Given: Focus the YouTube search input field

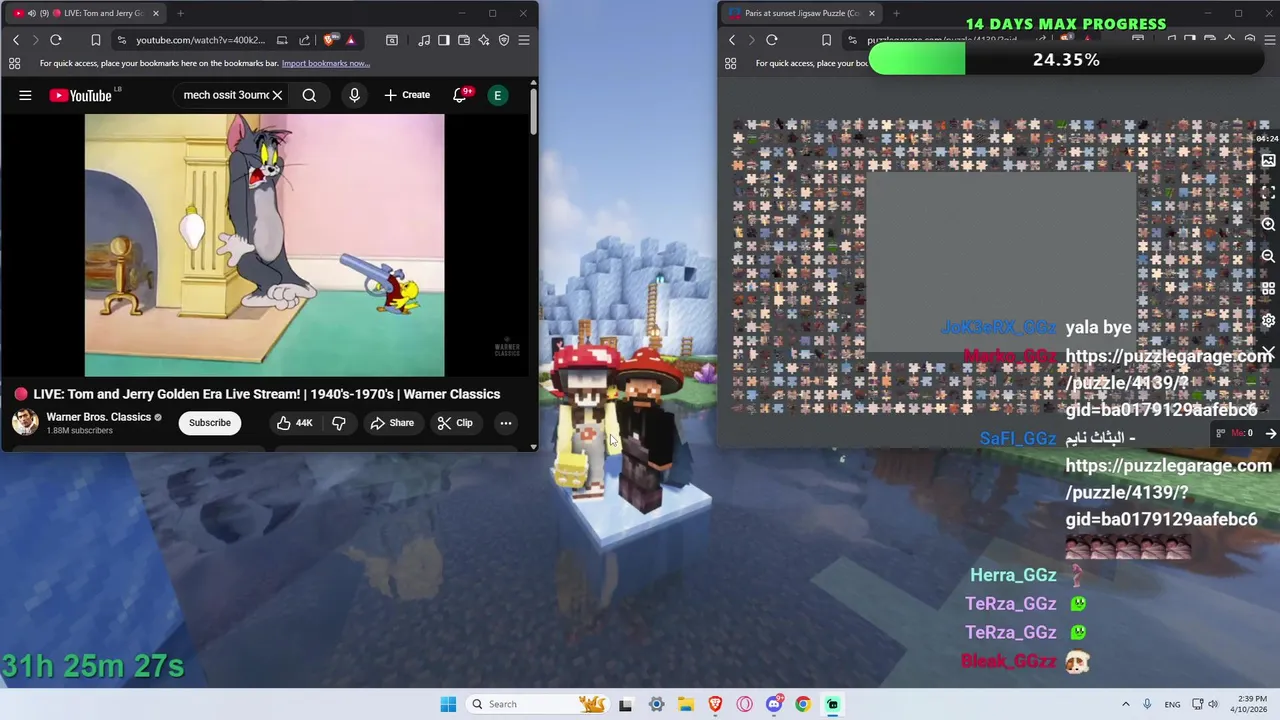Looking at the screenshot, I should click(x=225, y=95).
